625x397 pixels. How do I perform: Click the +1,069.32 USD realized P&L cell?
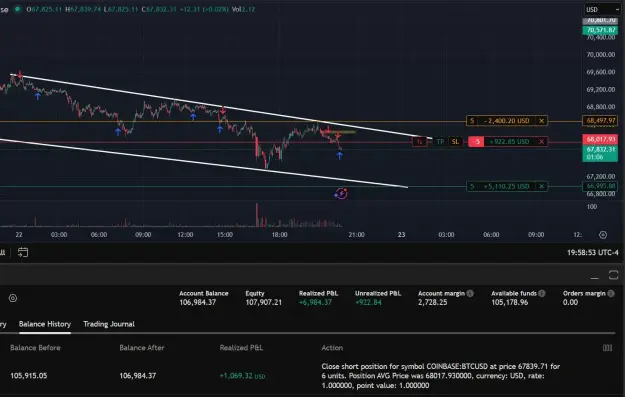[242, 376]
